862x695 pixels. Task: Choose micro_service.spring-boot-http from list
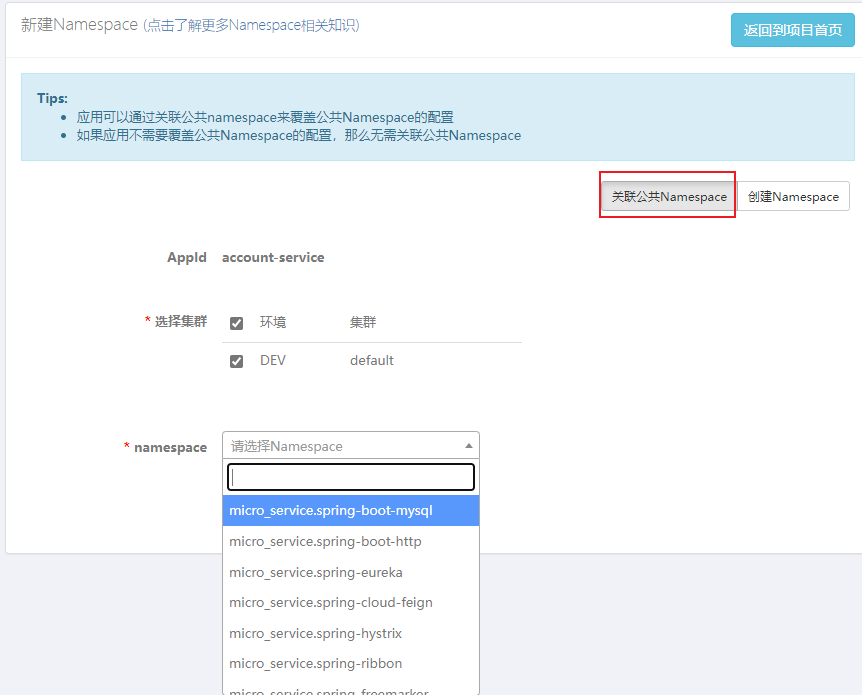351,542
